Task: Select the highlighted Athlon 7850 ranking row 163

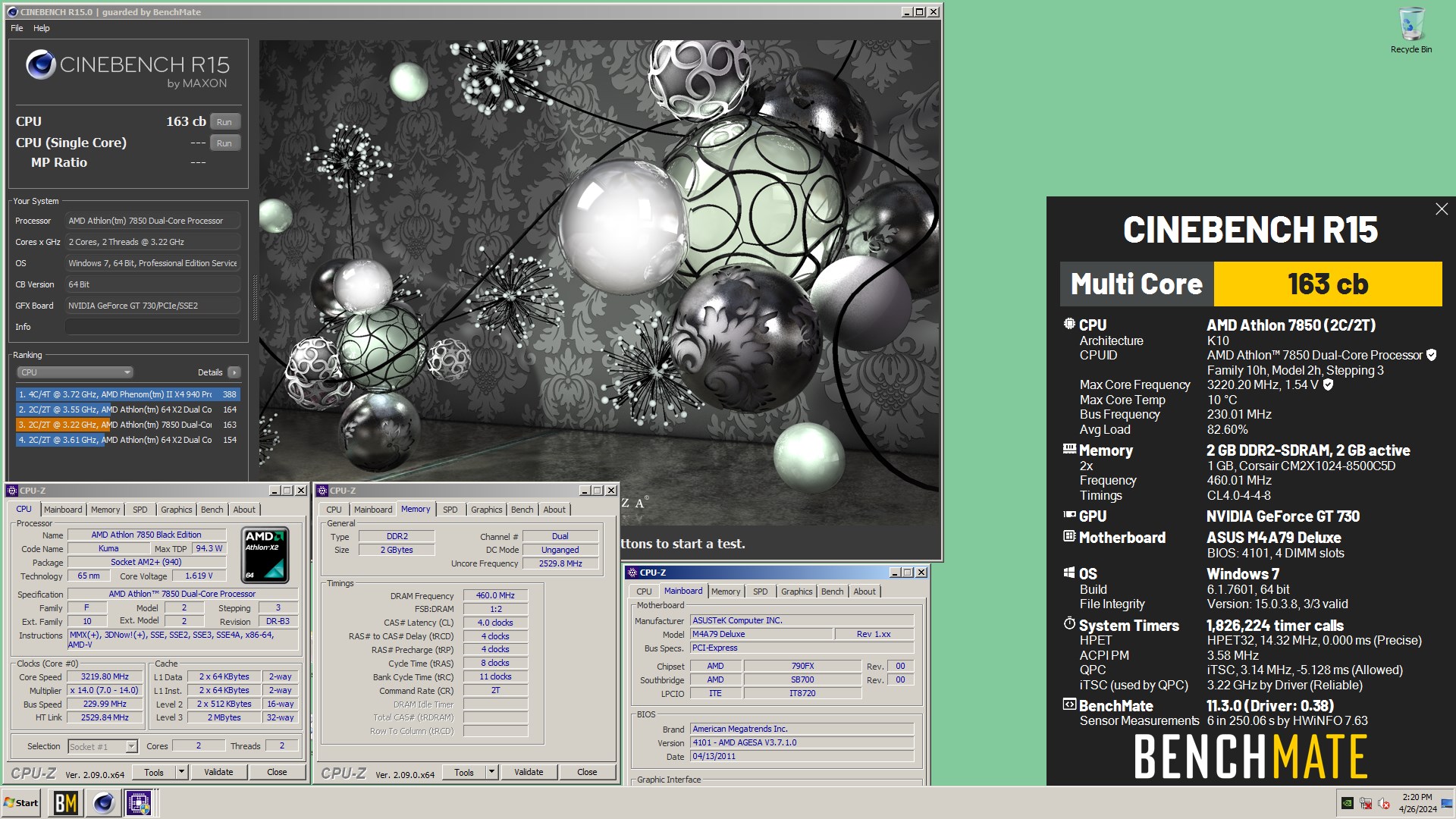Action: pos(127,425)
